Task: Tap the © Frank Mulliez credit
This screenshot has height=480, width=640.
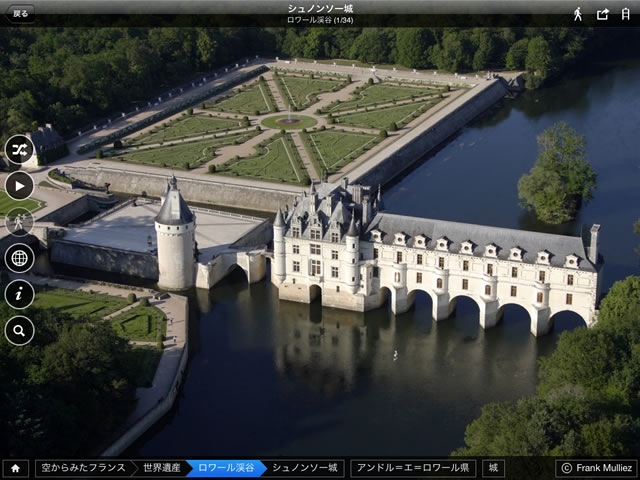Action: 596,468
